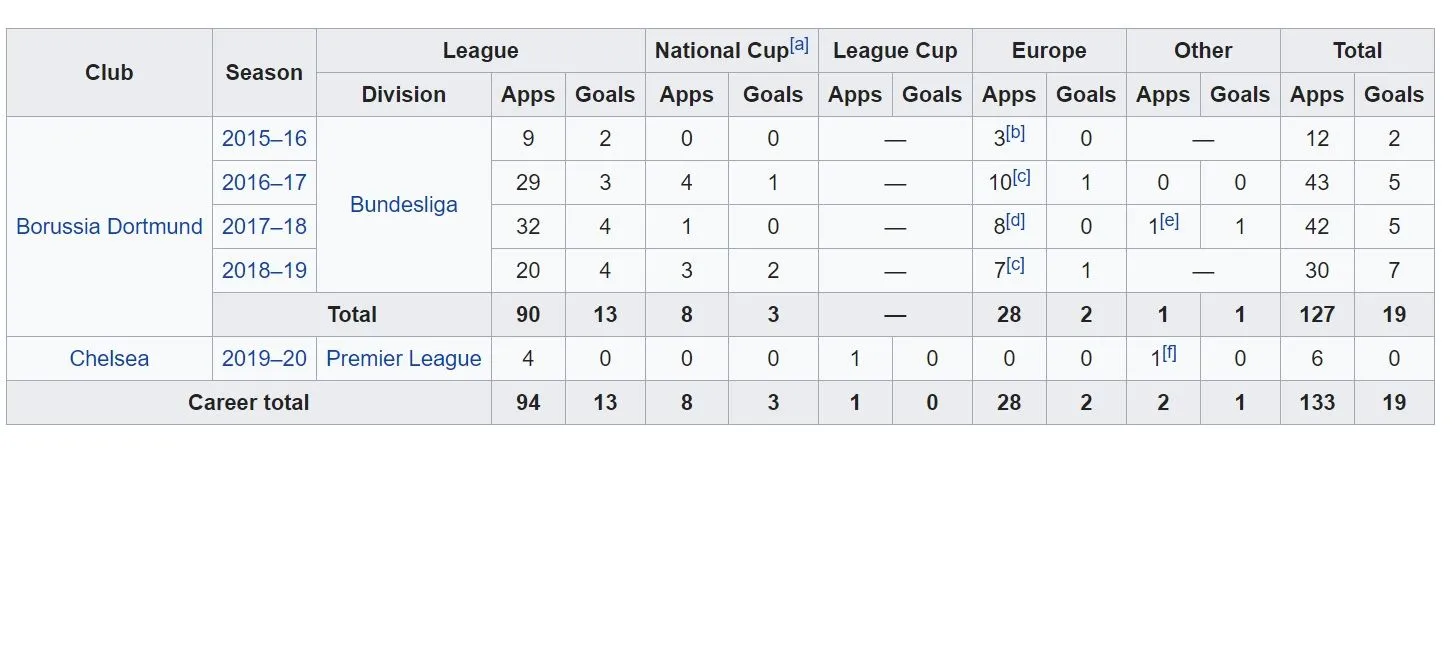This screenshot has height=648, width=1454.
Task: Click footnote [c] in 2016–17 Europe apps
Action: tap(1021, 177)
